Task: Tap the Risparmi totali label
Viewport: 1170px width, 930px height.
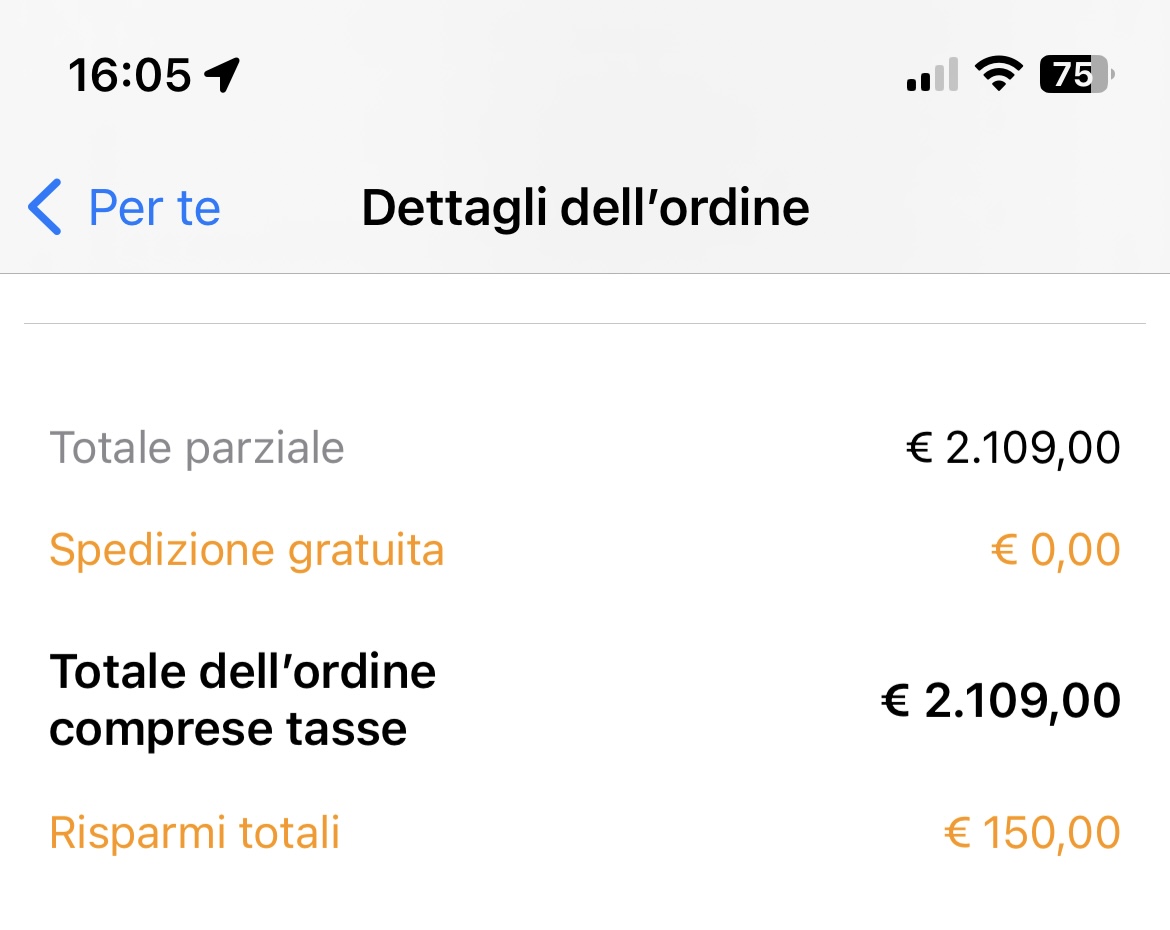Action: click(195, 832)
